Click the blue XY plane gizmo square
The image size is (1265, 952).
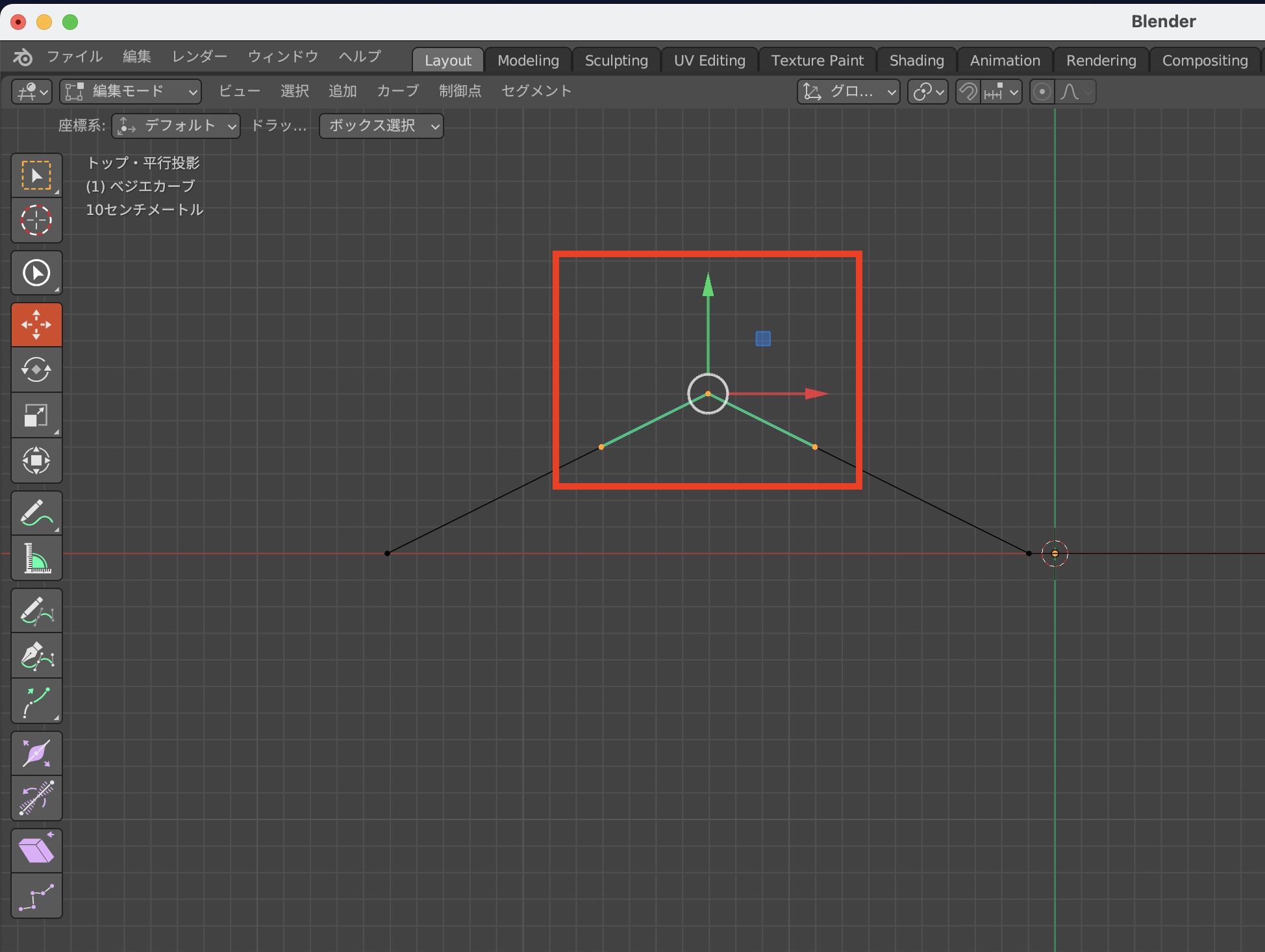click(763, 338)
